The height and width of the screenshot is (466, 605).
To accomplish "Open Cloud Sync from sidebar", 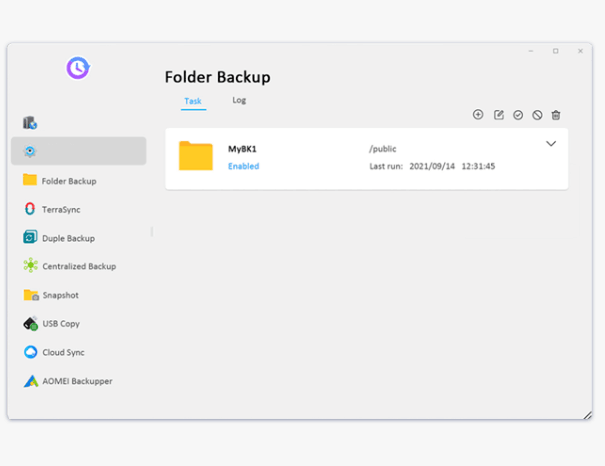I will point(62,353).
